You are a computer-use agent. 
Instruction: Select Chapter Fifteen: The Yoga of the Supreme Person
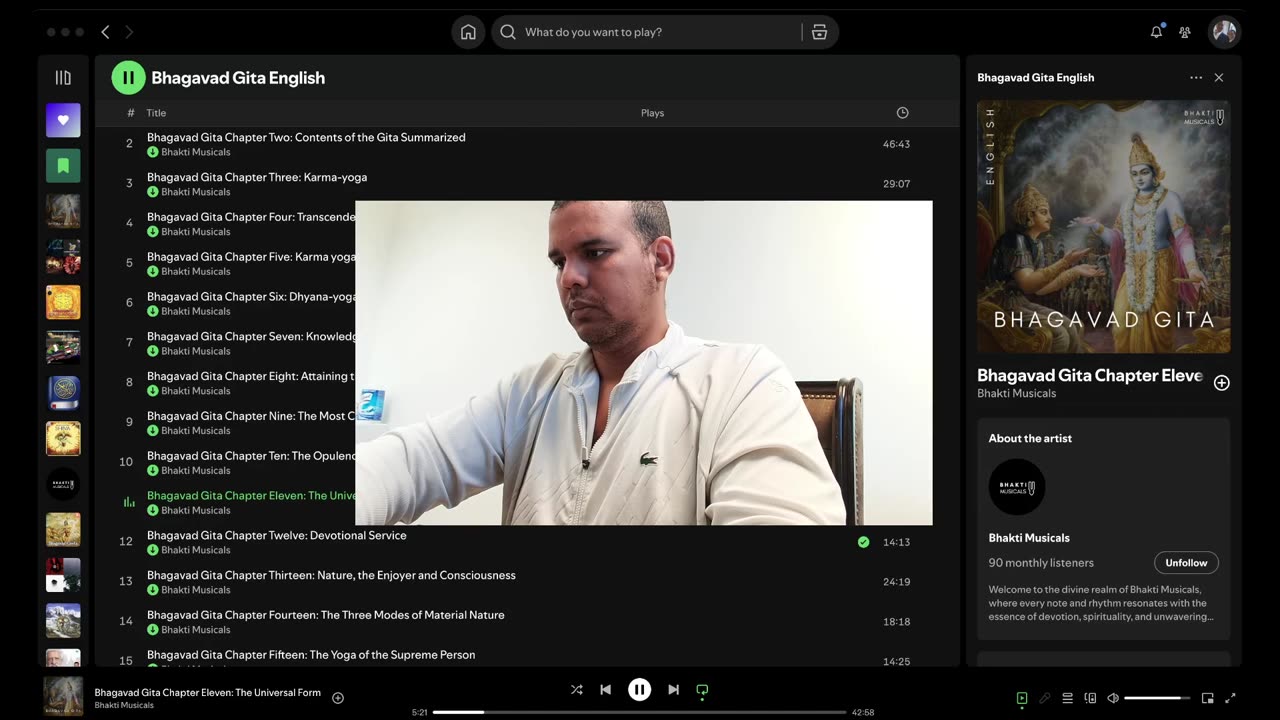(x=311, y=655)
